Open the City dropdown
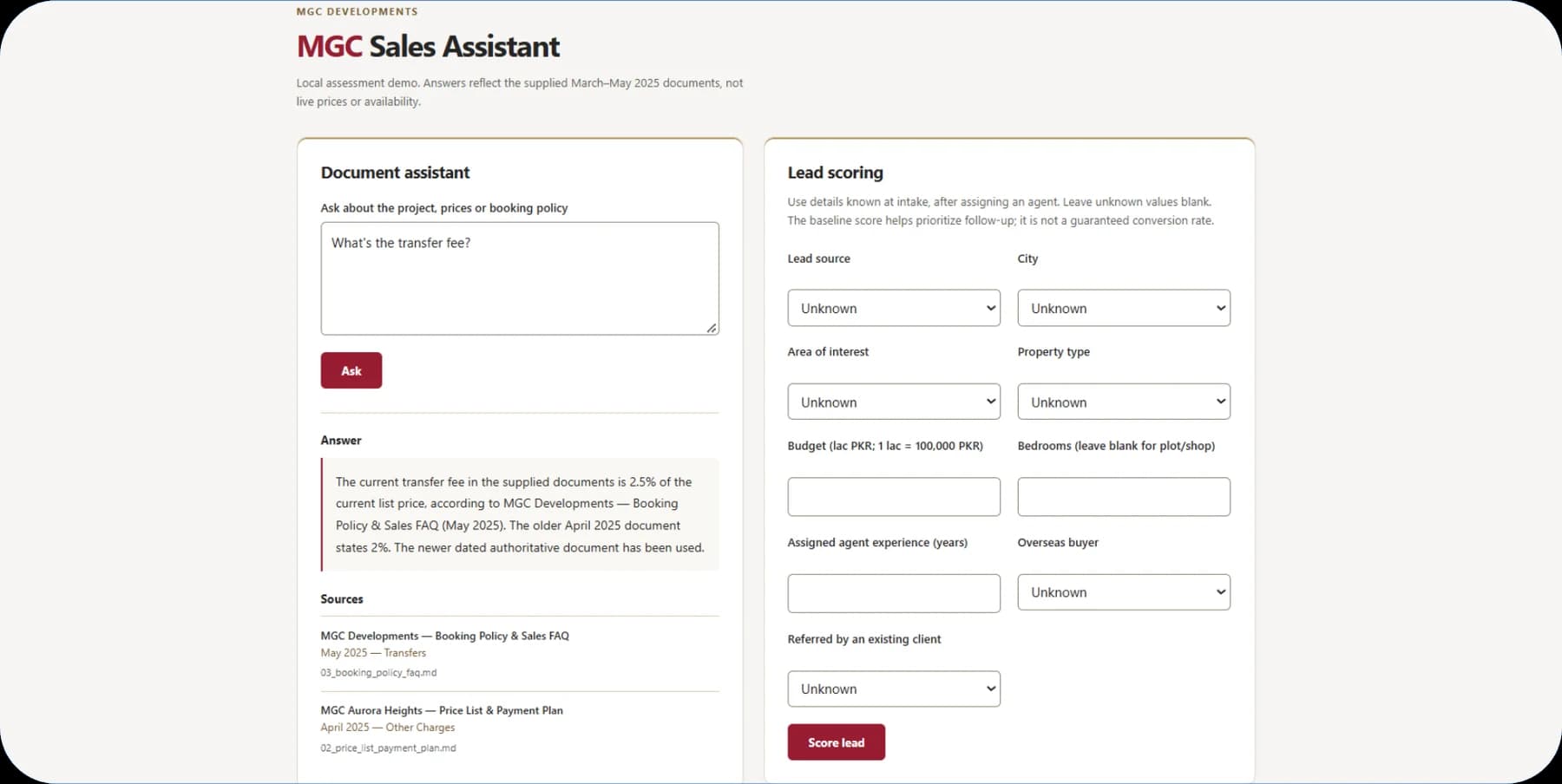Screen dimensions: 1562x784 point(1124,308)
